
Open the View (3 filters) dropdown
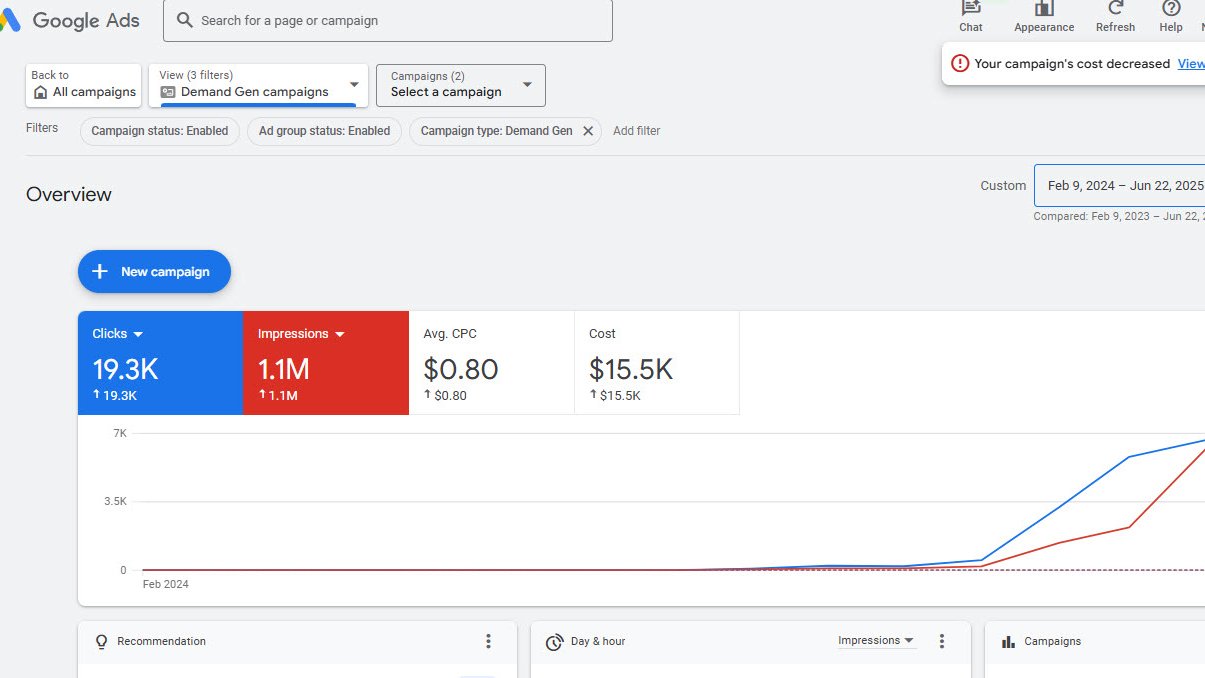click(258, 85)
